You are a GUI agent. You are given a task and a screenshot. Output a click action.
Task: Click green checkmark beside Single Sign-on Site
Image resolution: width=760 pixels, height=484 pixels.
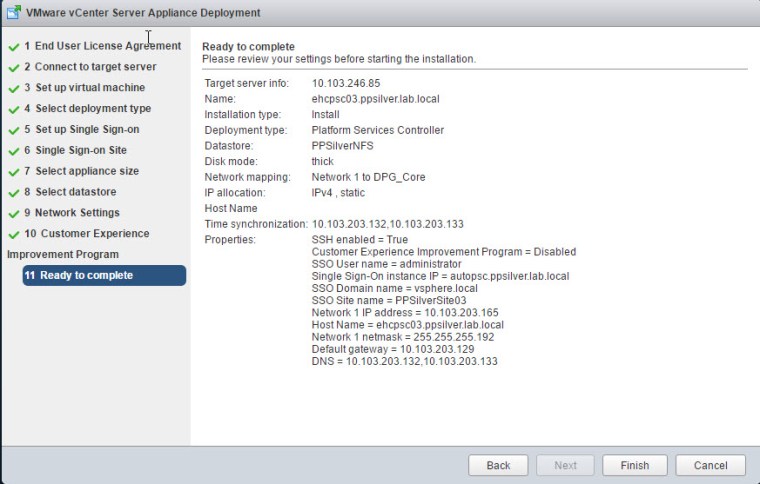[x=14, y=151]
